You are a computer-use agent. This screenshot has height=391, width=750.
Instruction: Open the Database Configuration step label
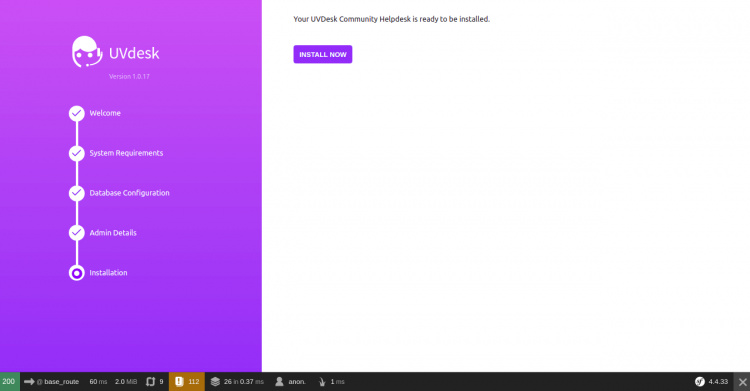coord(130,193)
